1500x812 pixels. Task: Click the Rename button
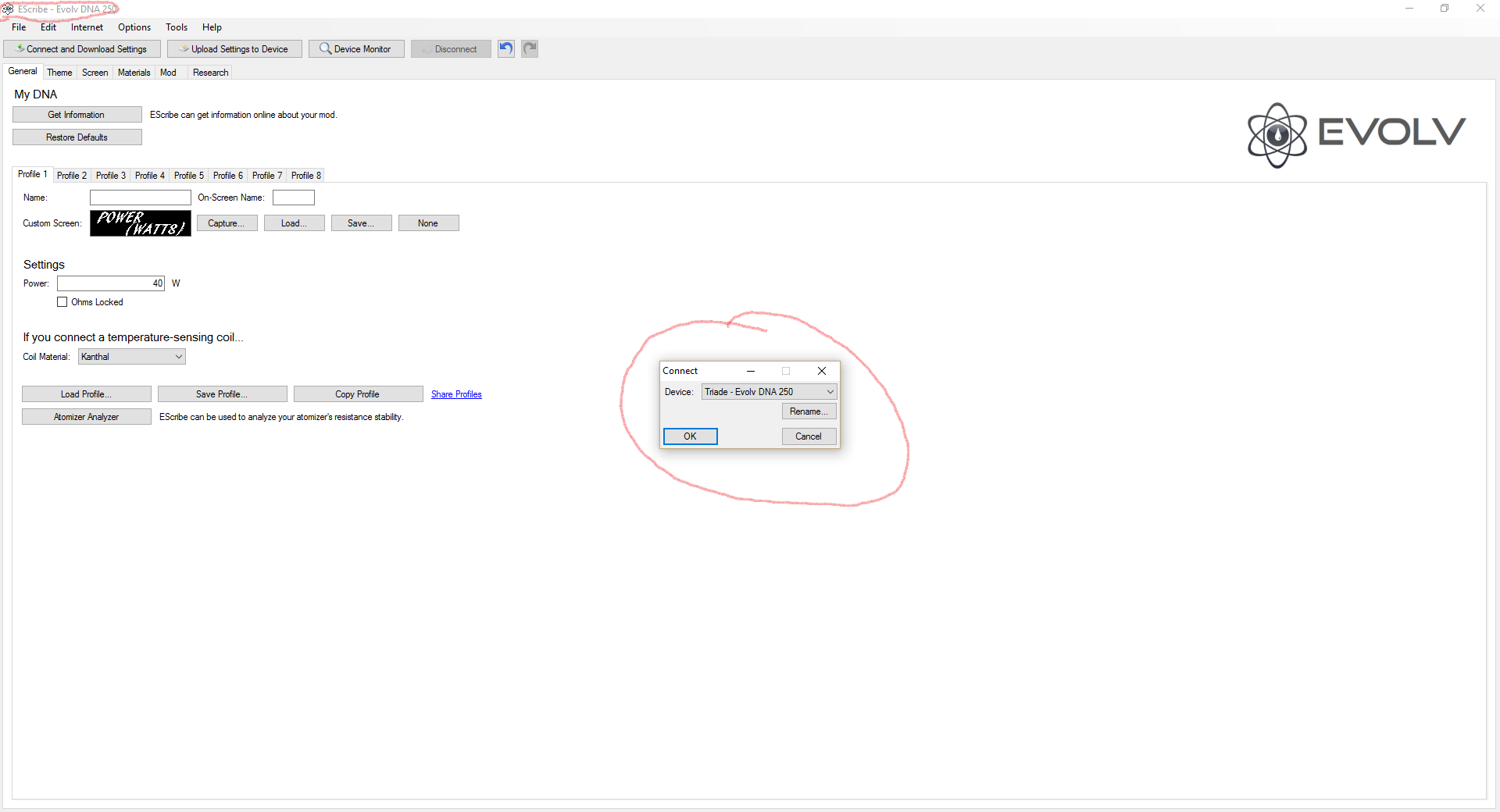click(x=809, y=411)
